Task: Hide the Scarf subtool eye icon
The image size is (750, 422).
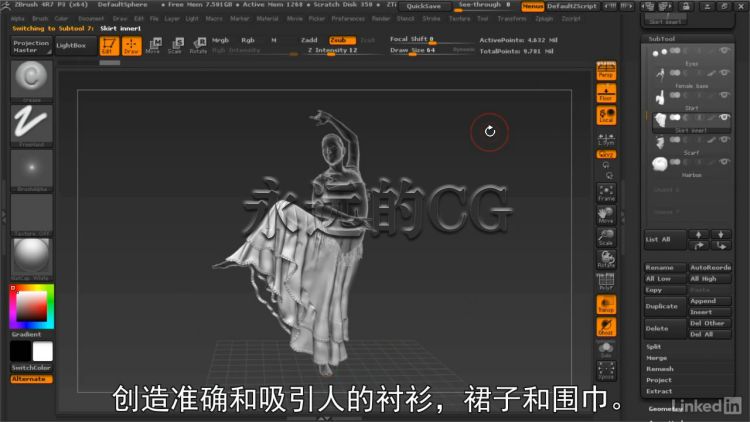Action: pos(724,140)
